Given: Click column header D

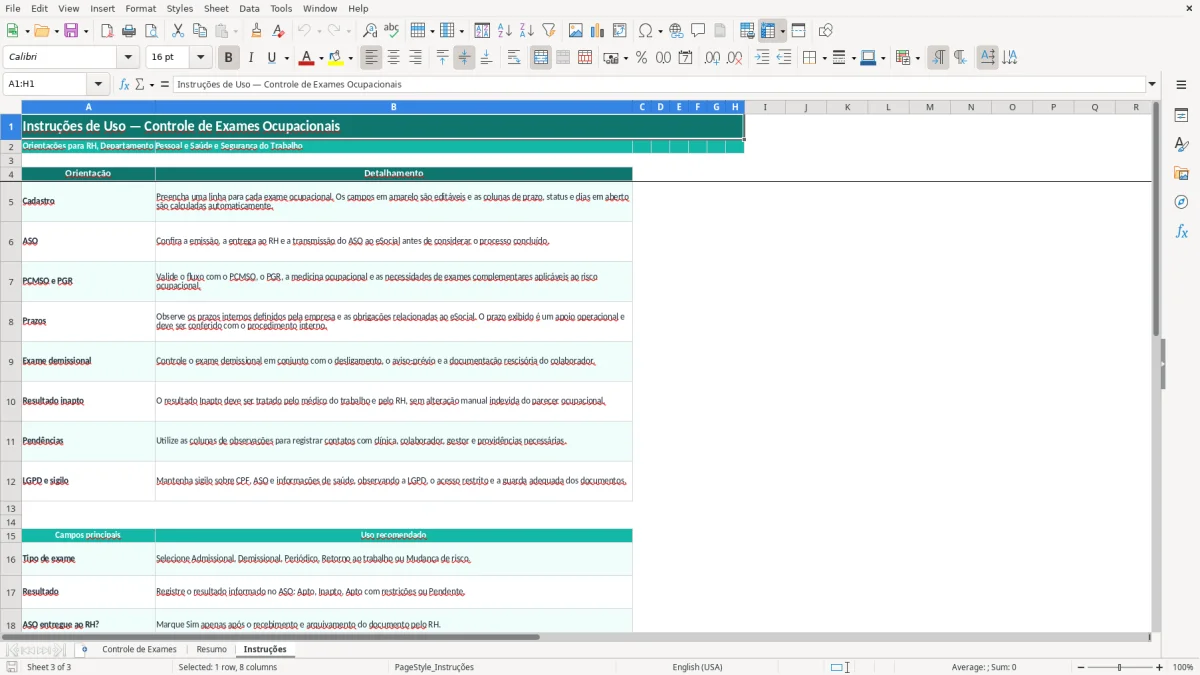Looking at the screenshot, I should tap(661, 107).
